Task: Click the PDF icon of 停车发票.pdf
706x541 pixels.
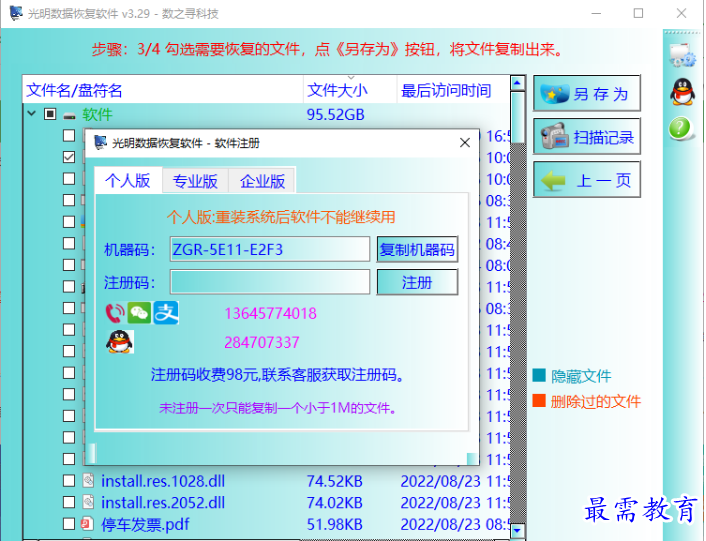Action: coord(87,524)
